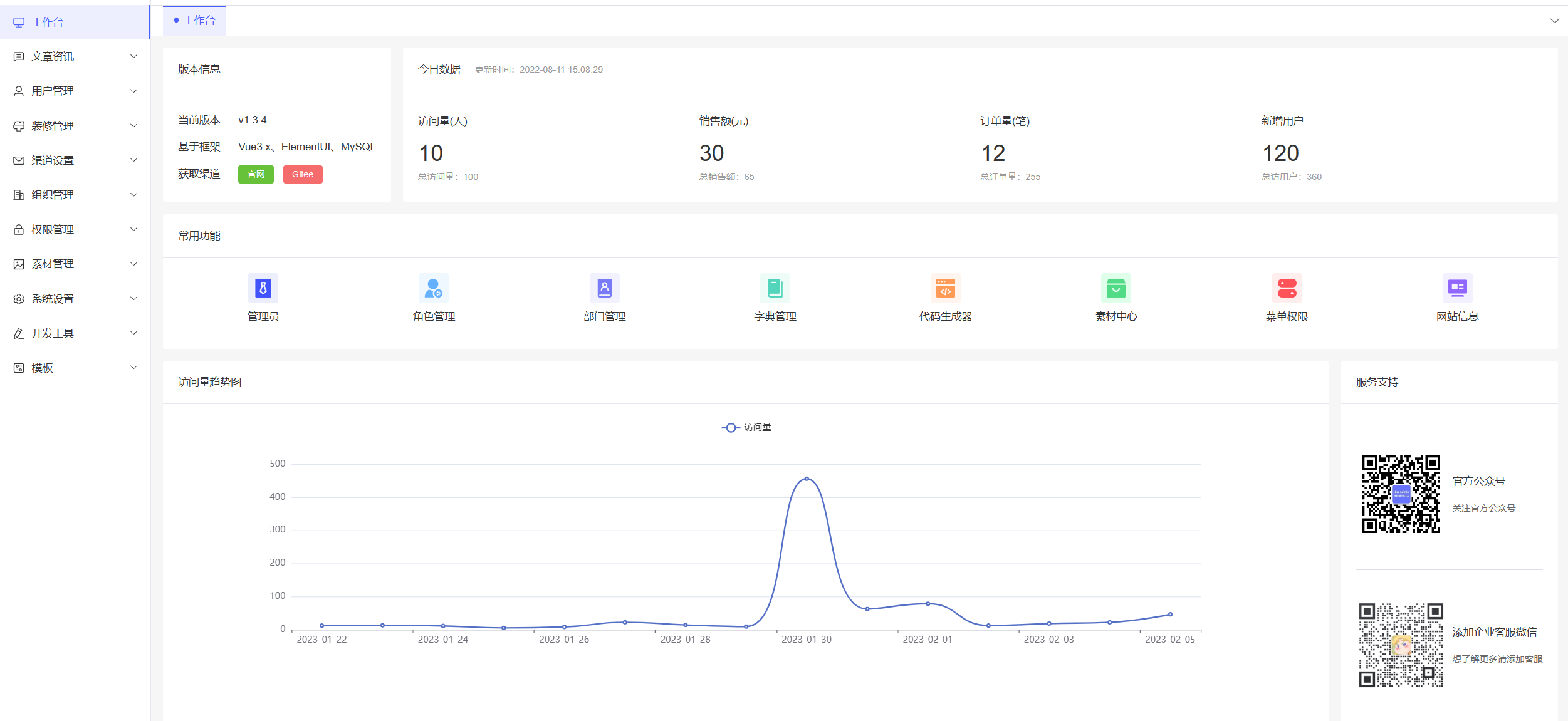Click the 网站信息 shortcut label
This screenshot has height=721, width=1568.
[x=1458, y=316]
